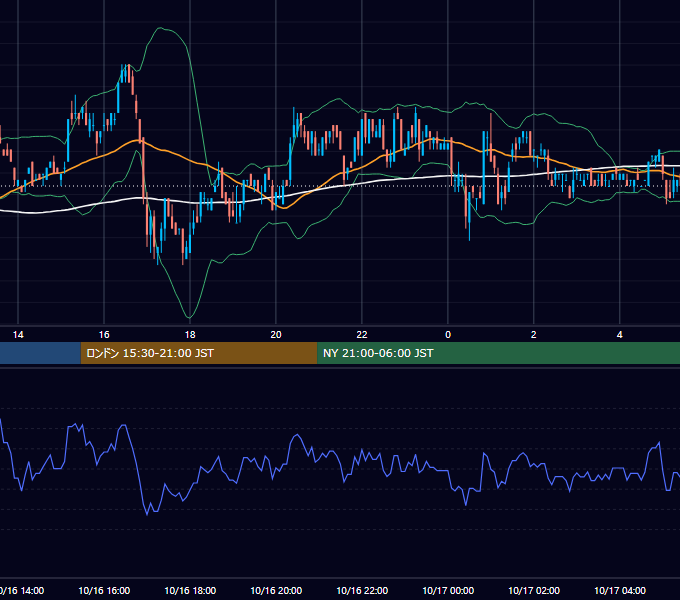This screenshot has height=600, width=680.
Task: Click the 10/16 18:00 date label
Action: click(190, 590)
